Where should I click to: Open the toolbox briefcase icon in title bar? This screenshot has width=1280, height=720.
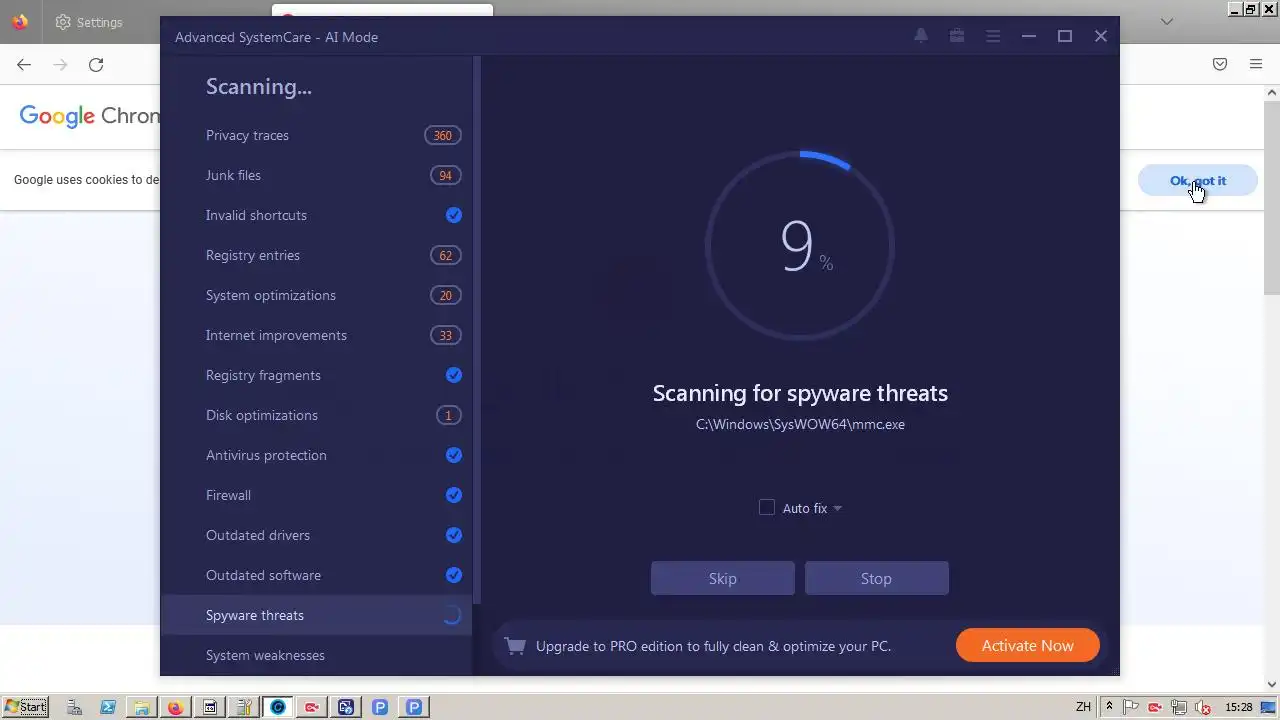tap(957, 36)
